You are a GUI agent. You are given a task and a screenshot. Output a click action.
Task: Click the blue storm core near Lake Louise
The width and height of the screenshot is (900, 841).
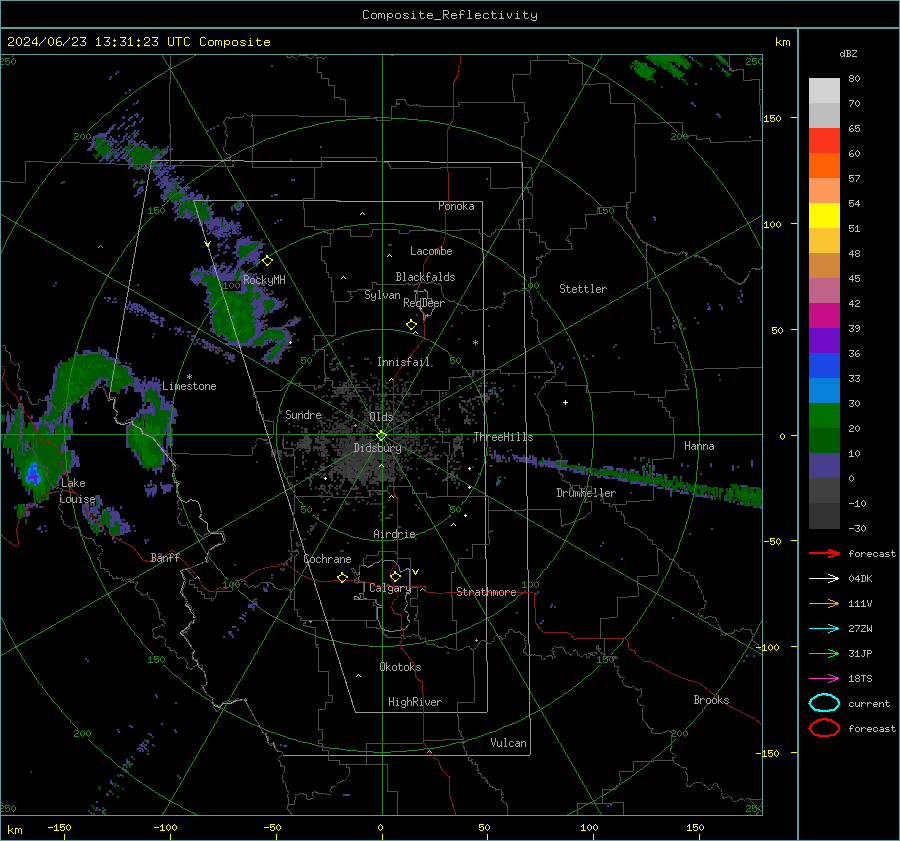click(33, 474)
